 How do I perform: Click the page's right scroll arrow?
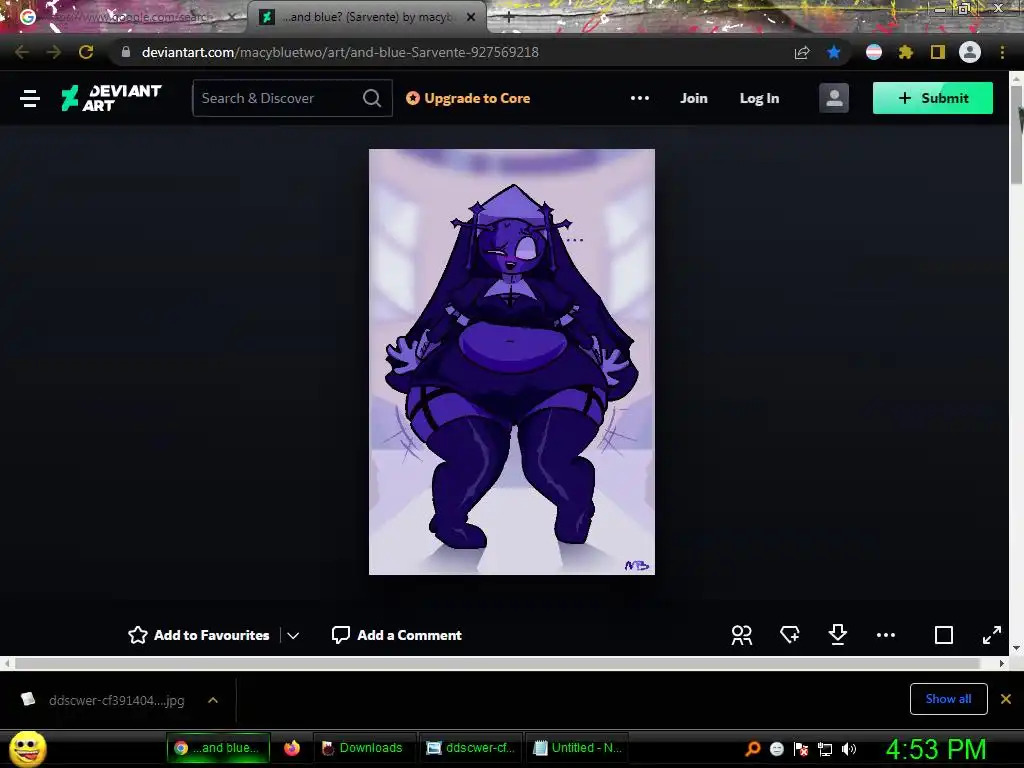(x=1002, y=663)
